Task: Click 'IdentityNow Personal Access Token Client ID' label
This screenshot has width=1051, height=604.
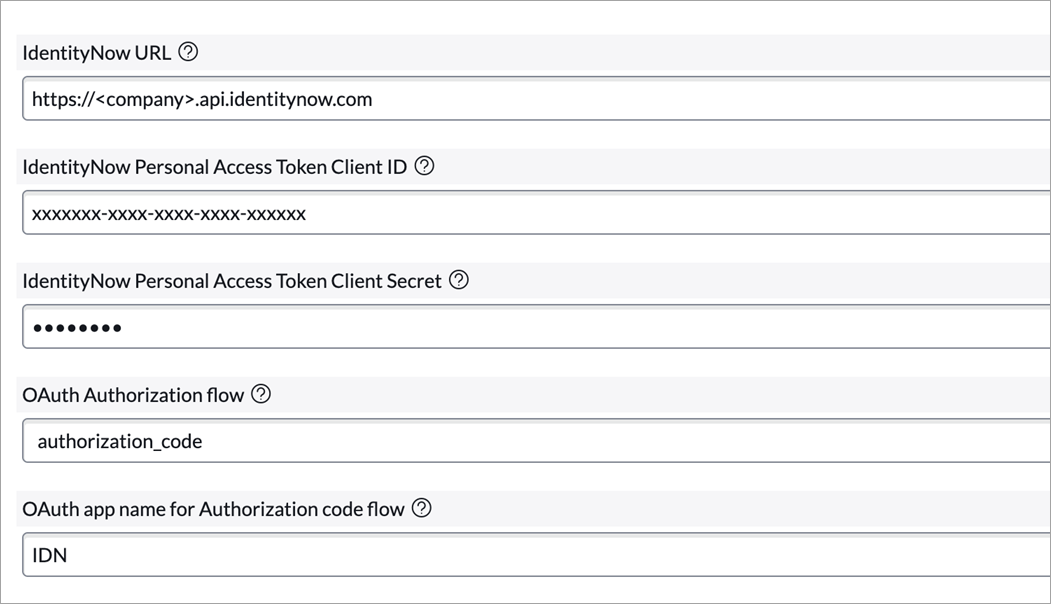Action: tap(214, 167)
